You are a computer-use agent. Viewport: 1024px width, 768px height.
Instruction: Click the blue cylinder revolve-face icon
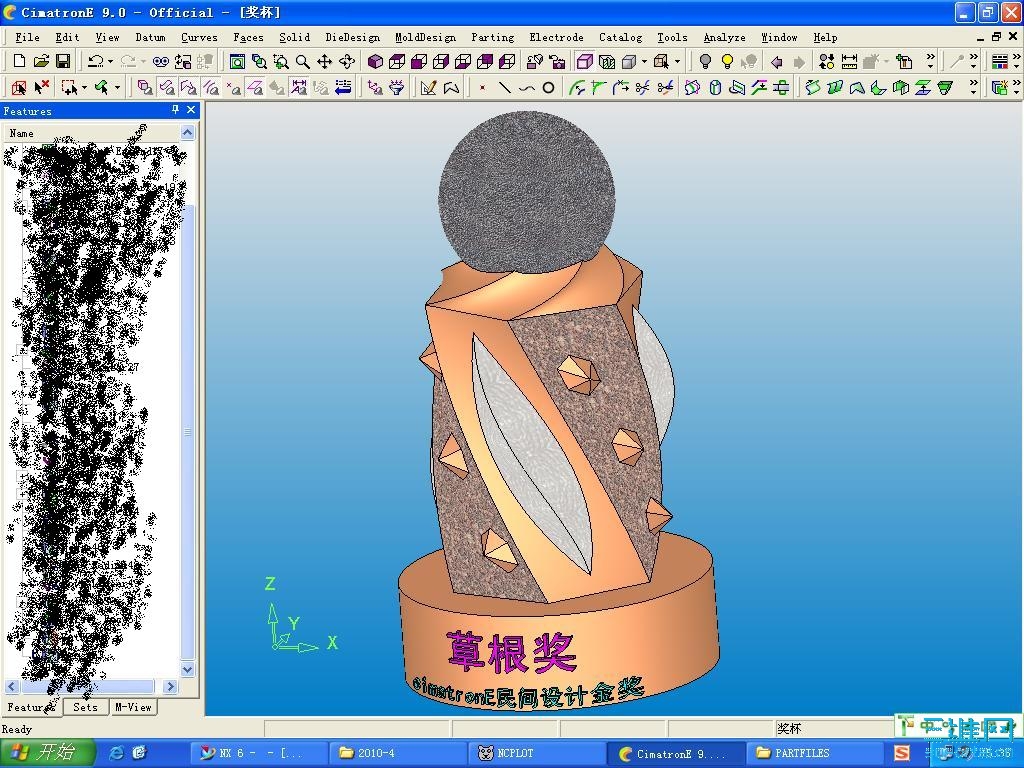tap(715, 87)
